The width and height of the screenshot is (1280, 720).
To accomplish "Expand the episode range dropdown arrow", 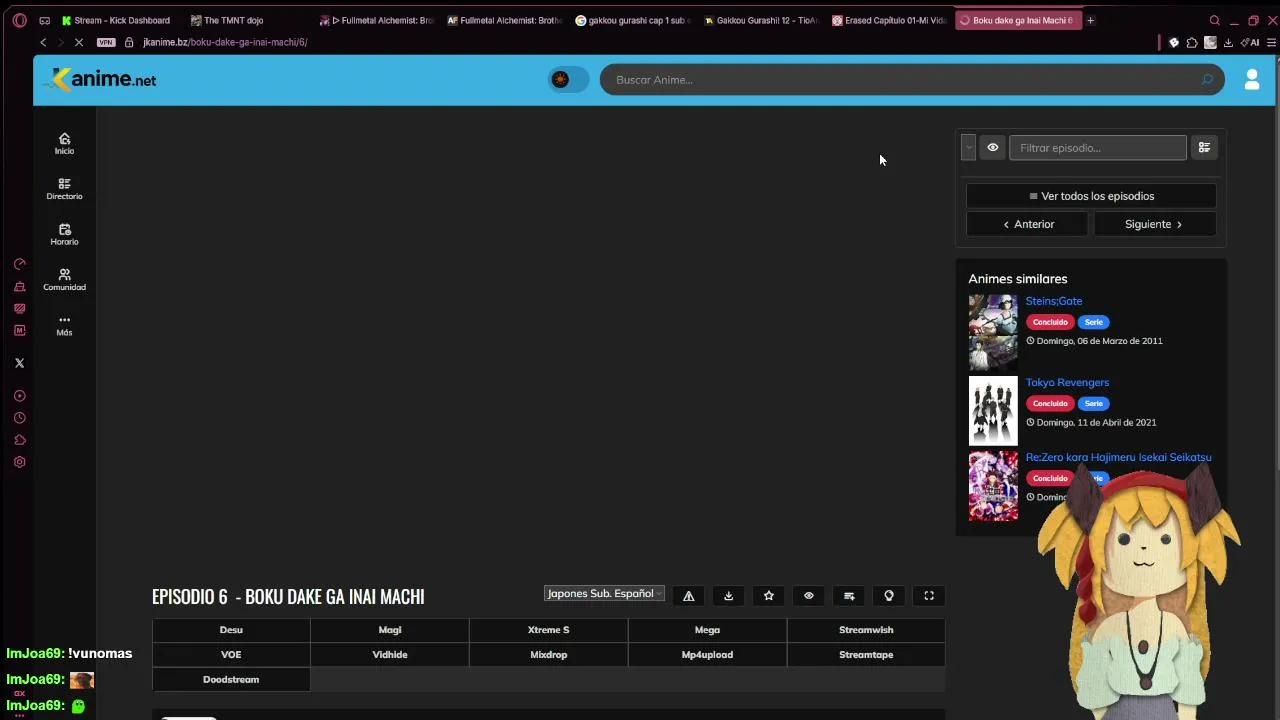I will 968,148.
